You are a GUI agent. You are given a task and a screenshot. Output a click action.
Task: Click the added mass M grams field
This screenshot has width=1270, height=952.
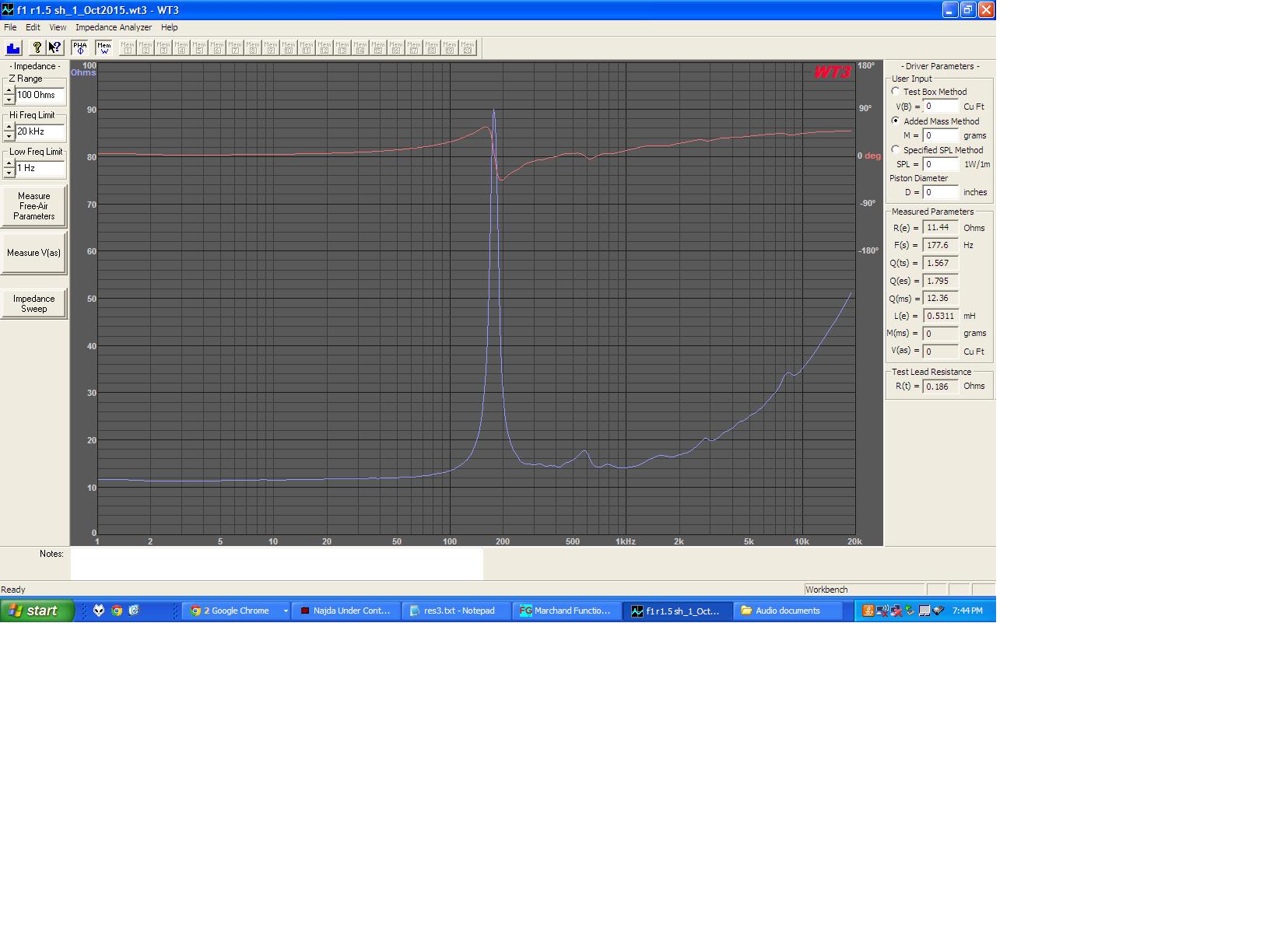pos(940,135)
